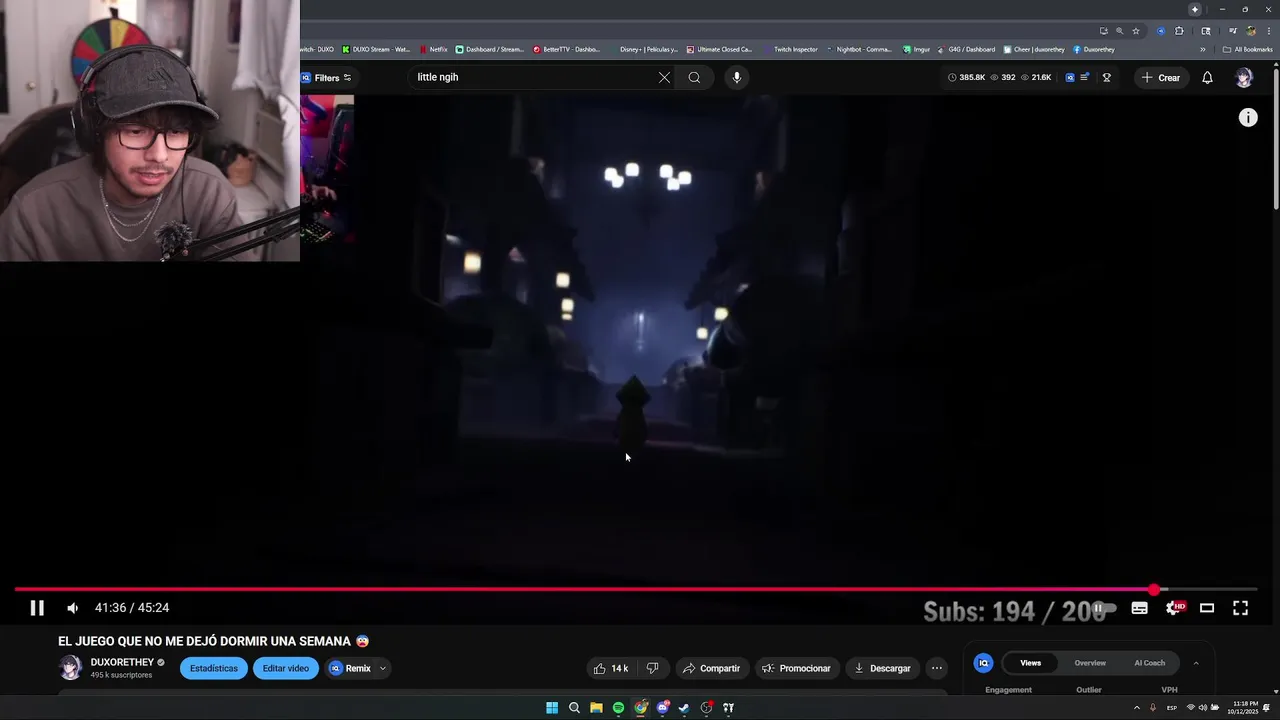Screen dimensions: 1280x720
Task: Click the vidIQ logo in stats panel
Action: 984,663
